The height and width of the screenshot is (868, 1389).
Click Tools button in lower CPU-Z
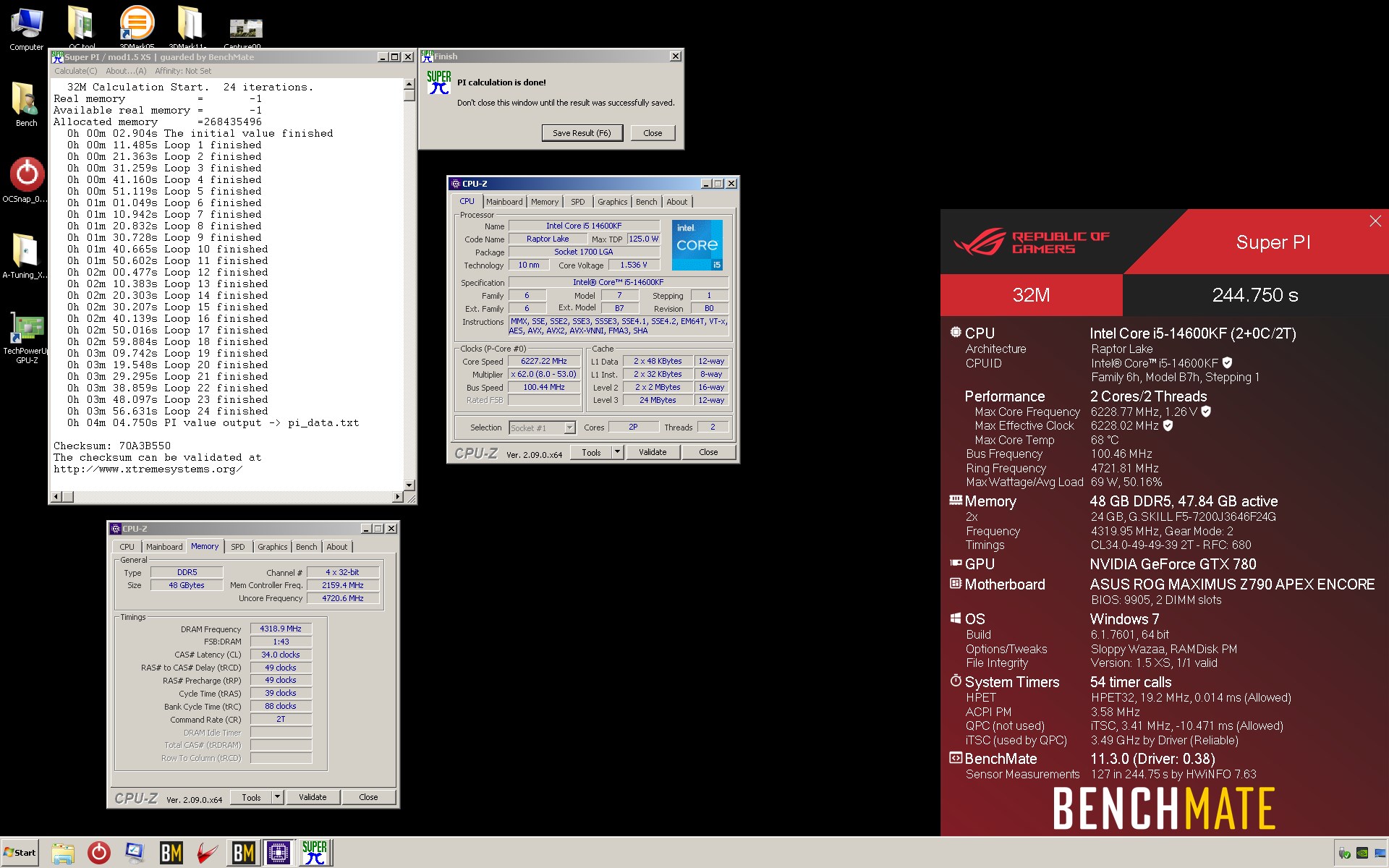click(x=251, y=797)
